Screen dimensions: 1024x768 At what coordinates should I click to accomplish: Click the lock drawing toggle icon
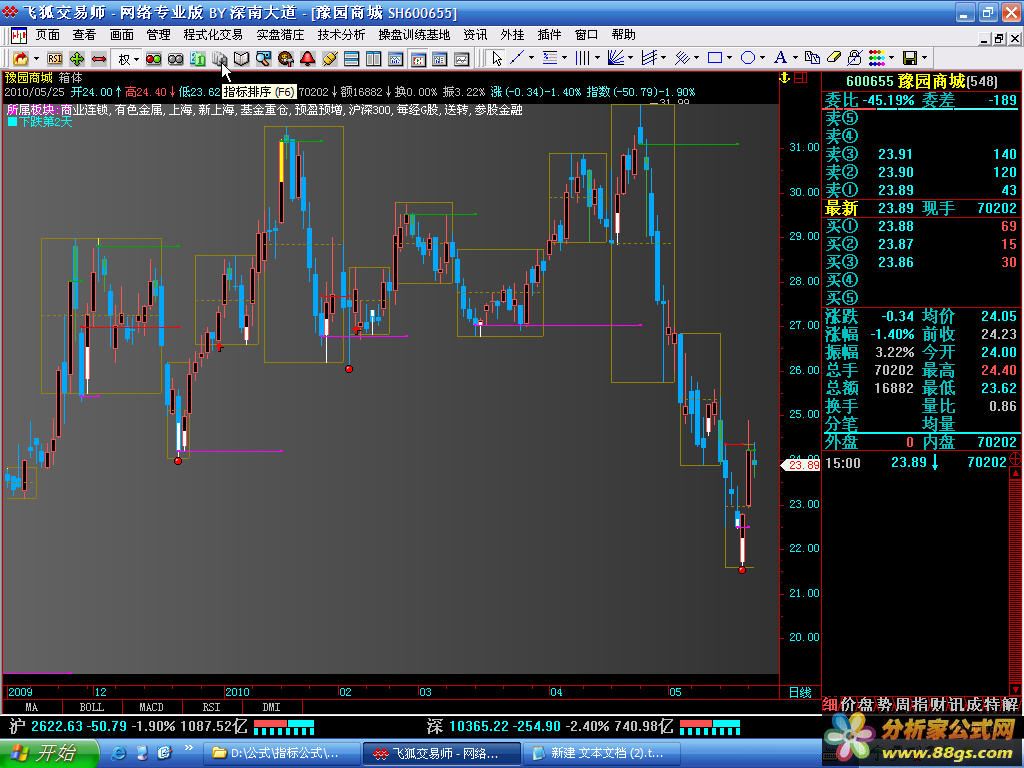[853, 58]
